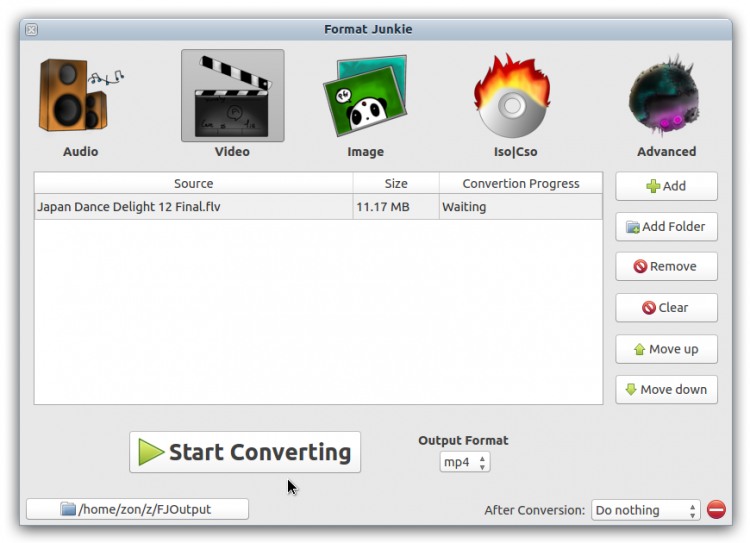Click Add Folder button
Image resolution: width=750 pixels, height=543 pixels.
666,227
